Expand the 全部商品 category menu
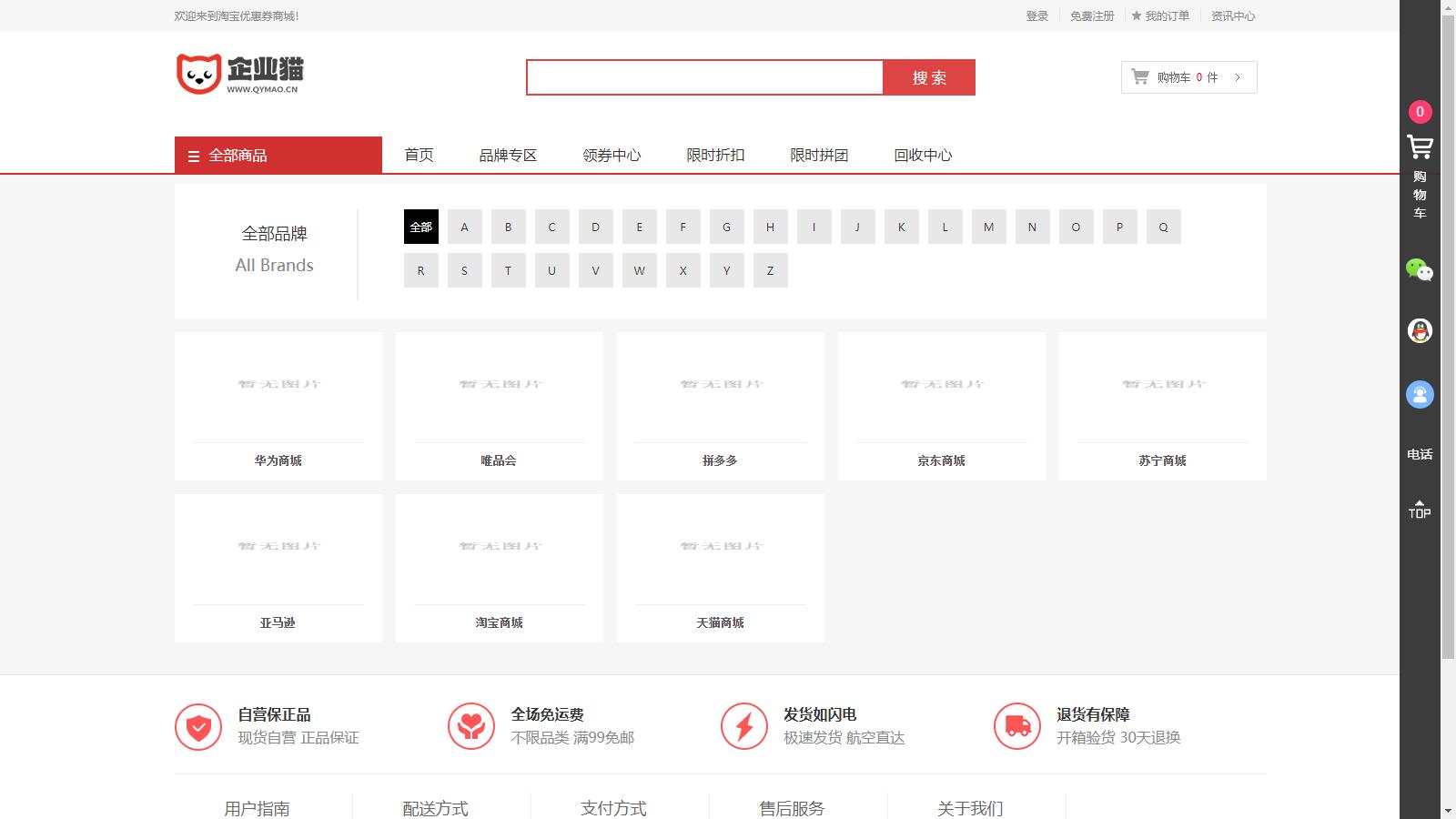This screenshot has height=819, width=1456. 278,155
